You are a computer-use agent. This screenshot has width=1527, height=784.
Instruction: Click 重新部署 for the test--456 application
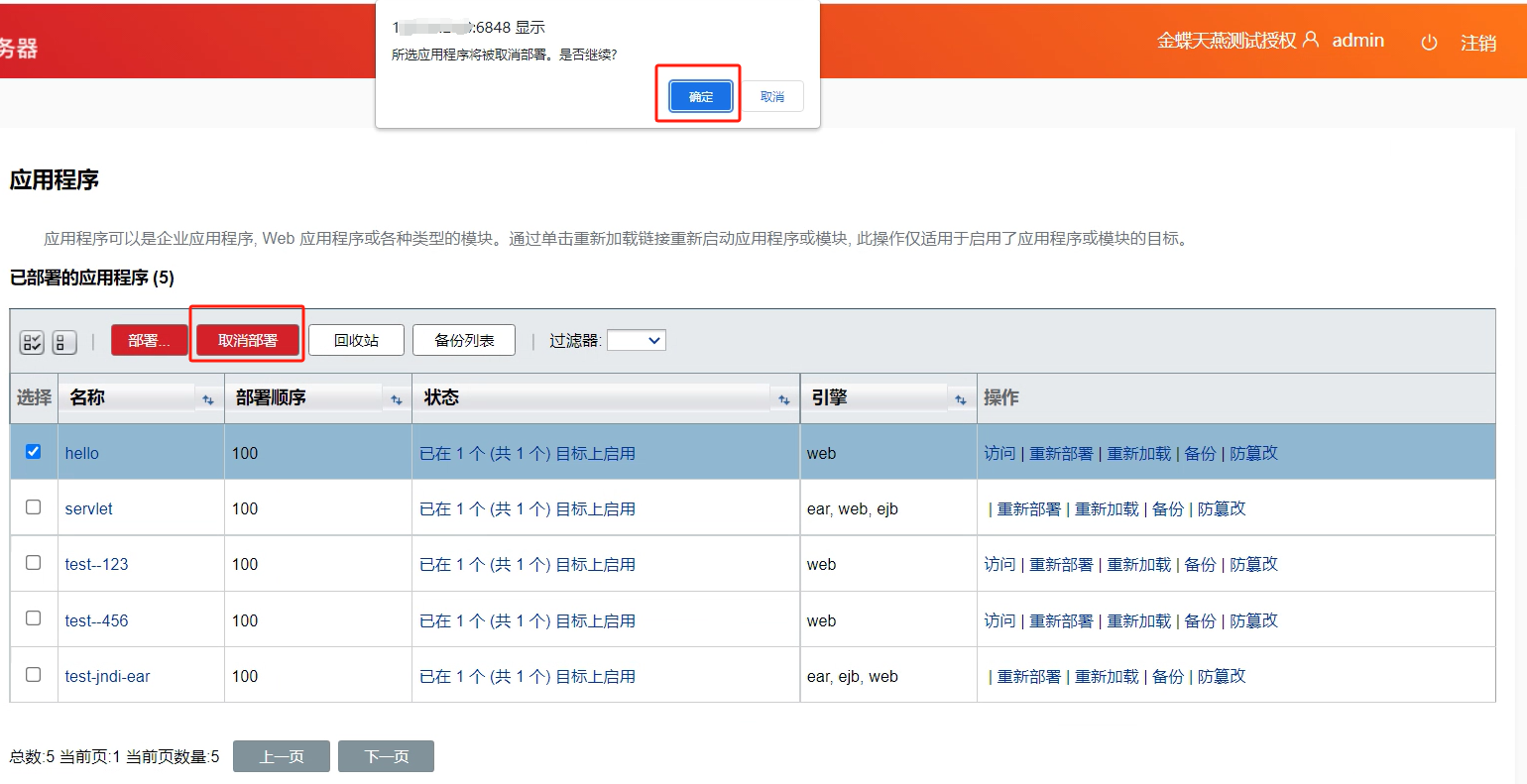tap(1061, 620)
